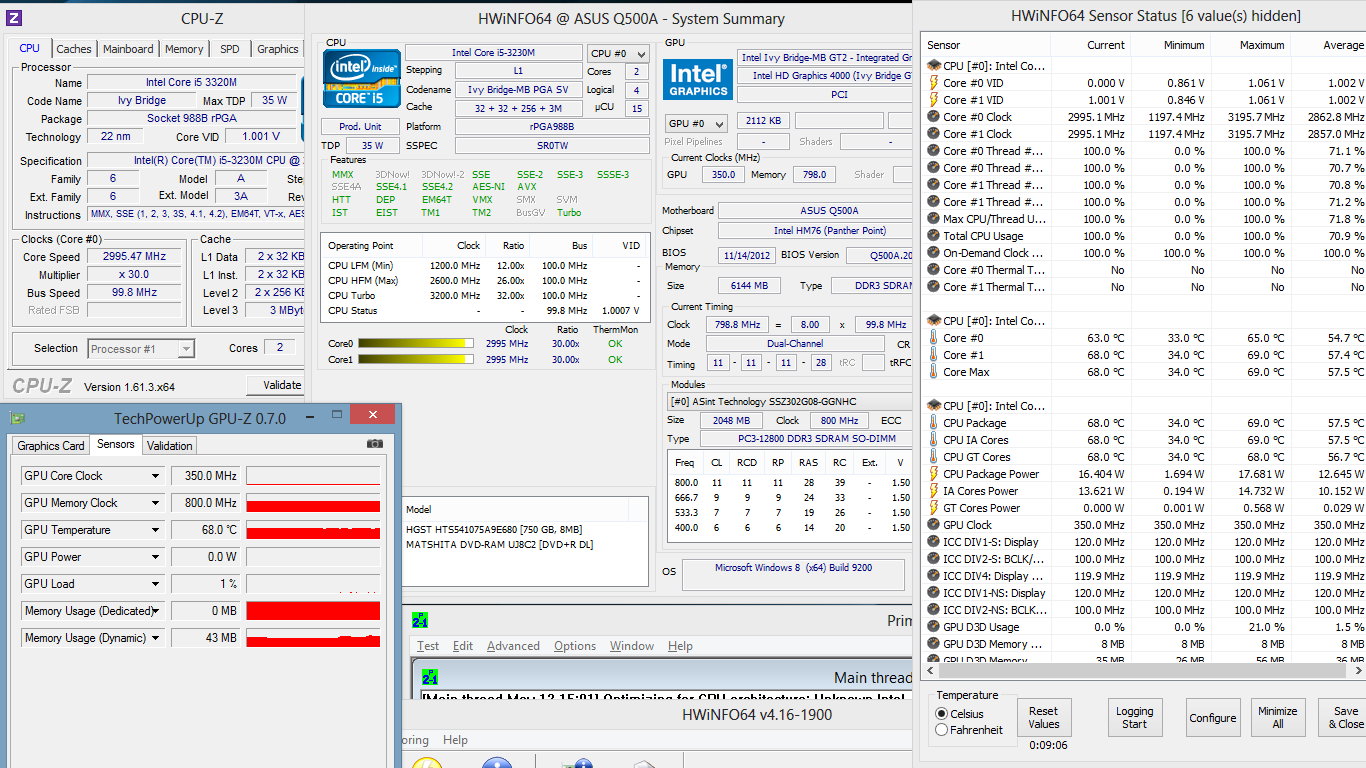The image size is (1366, 768).
Task: Click the CPU Package Power lightning icon
Action: point(934,474)
